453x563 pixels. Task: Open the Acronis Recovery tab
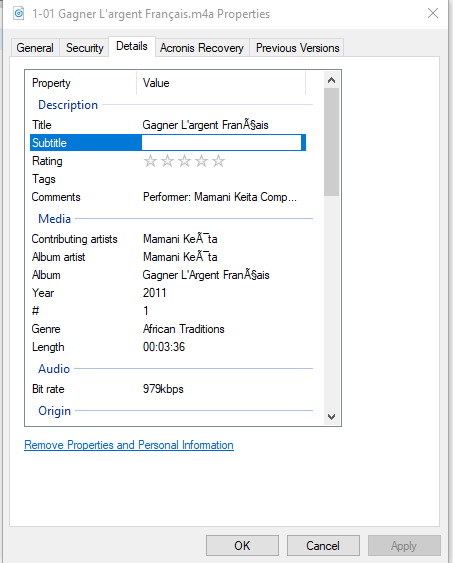pos(202,48)
